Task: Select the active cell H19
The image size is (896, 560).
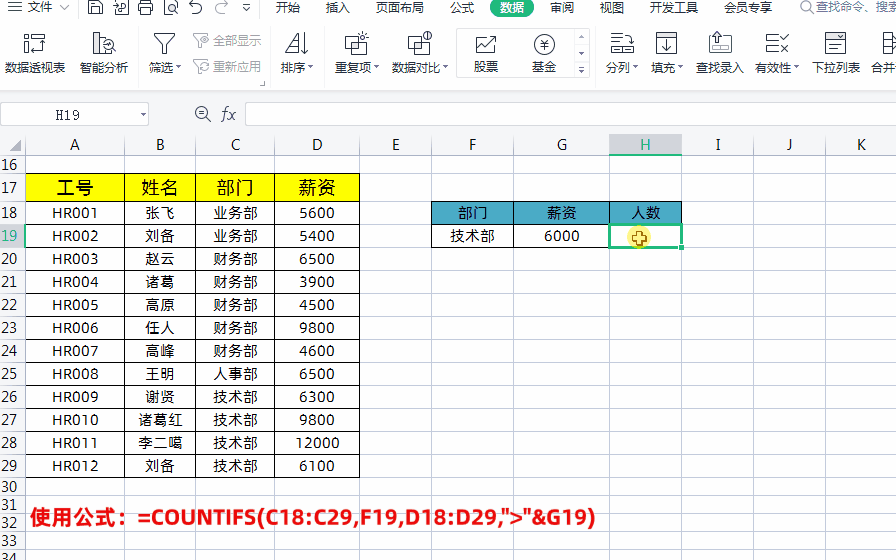Action: (645, 236)
